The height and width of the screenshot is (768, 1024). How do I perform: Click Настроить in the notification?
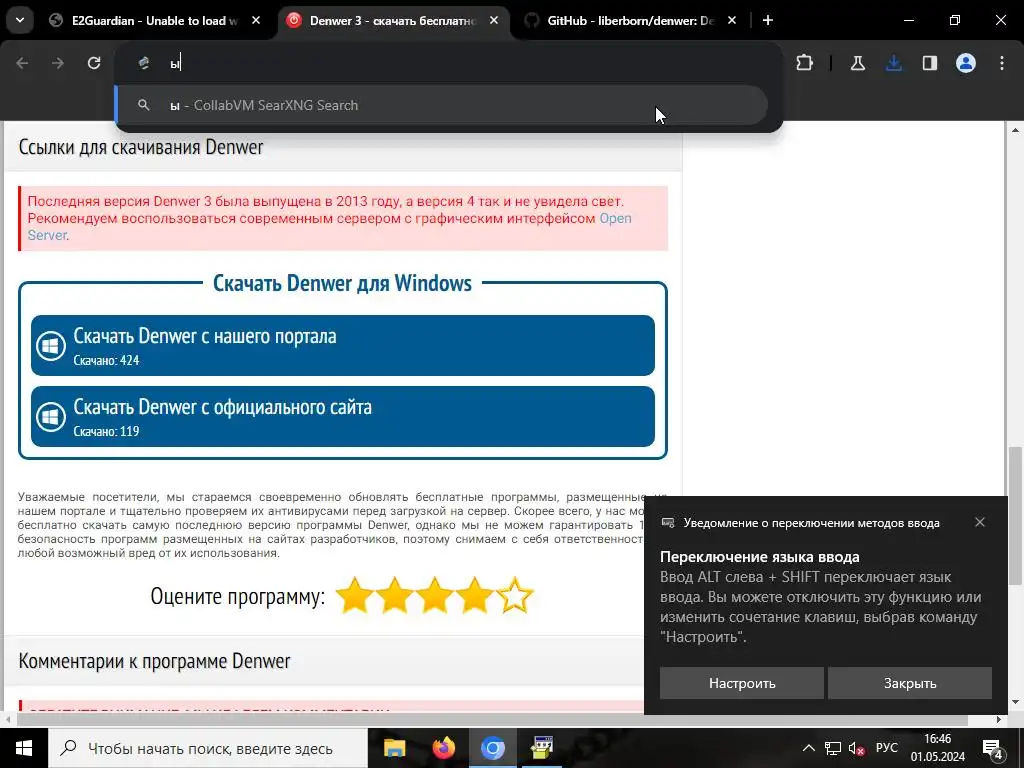click(x=742, y=683)
